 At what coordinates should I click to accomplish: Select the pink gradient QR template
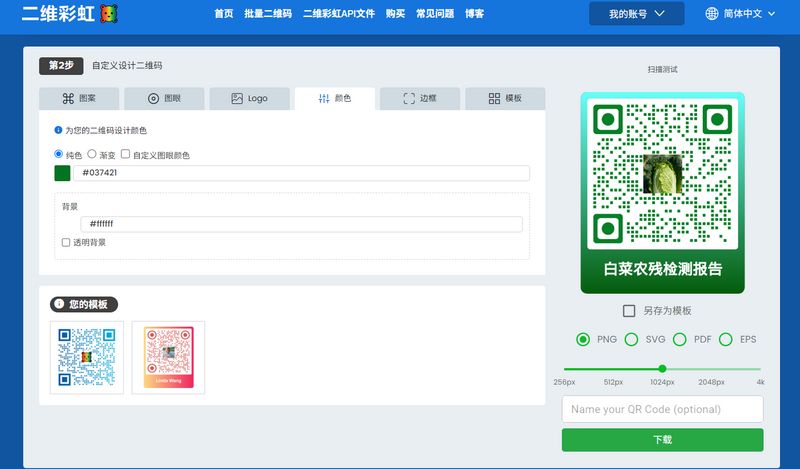click(x=168, y=357)
